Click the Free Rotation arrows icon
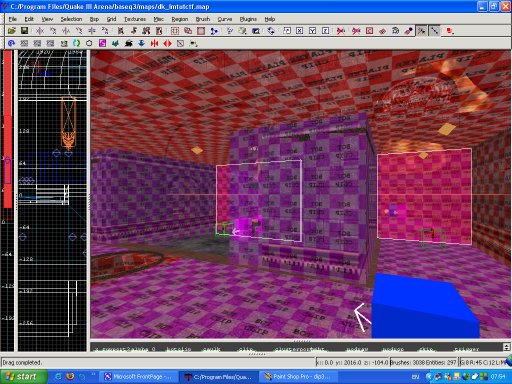The height and width of the screenshot is (384, 512). point(271,31)
